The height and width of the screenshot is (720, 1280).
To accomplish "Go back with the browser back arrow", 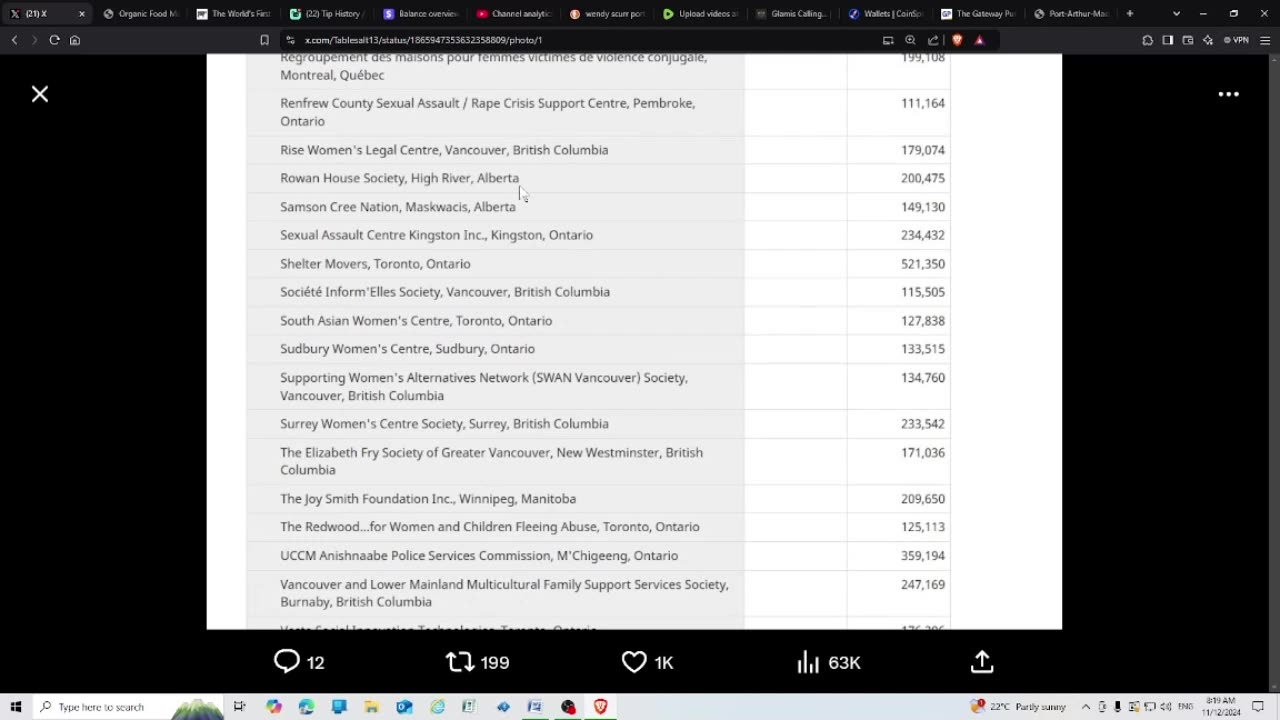I will click(14, 40).
